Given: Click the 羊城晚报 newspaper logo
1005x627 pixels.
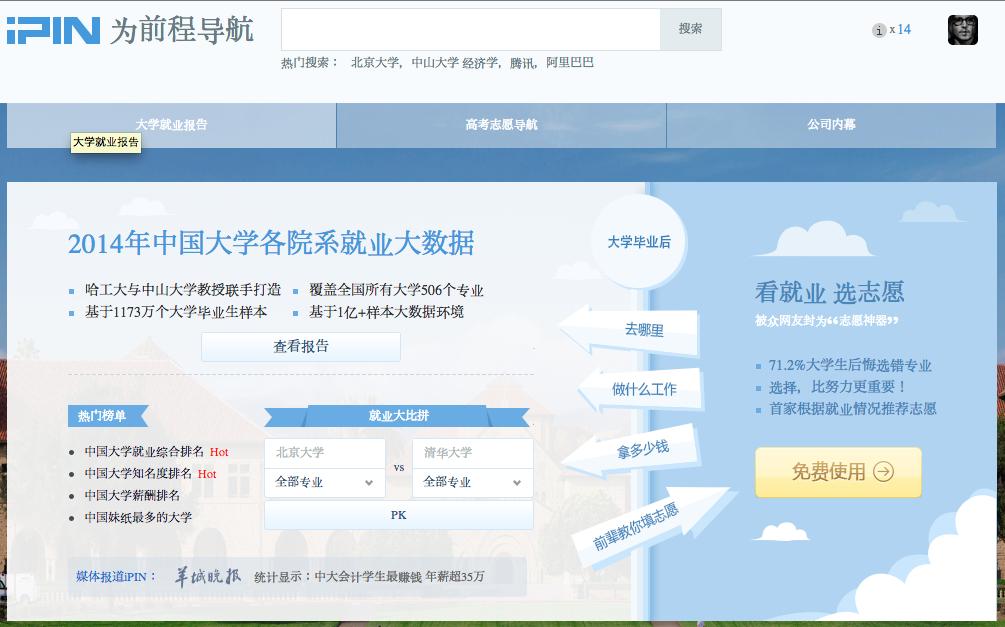Looking at the screenshot, I should pyautogui.click(x=208, y=576).
